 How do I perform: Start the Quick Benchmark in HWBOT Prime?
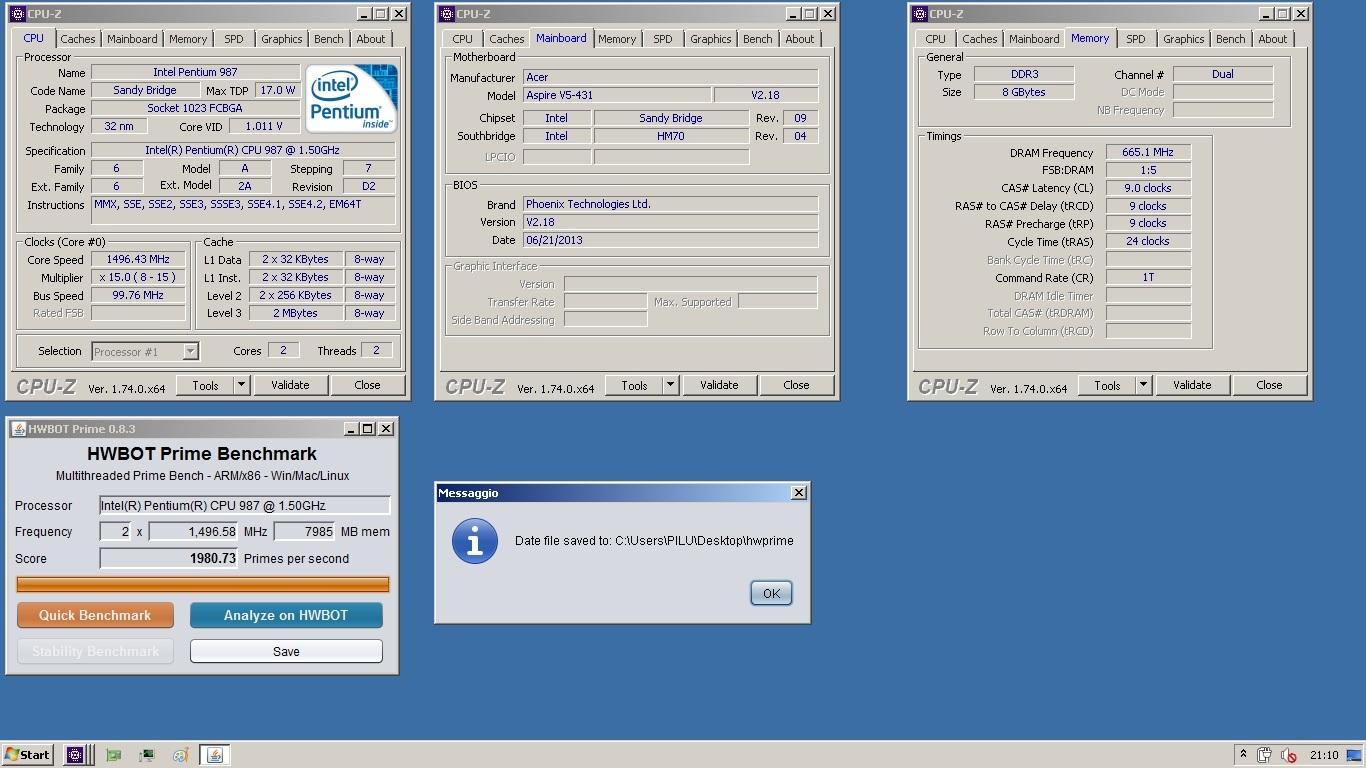(x=95, y=615)
